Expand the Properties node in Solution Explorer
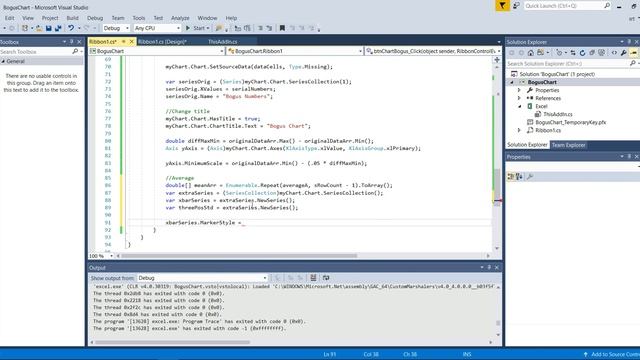 pyautogui.click(x=519, y=90)
